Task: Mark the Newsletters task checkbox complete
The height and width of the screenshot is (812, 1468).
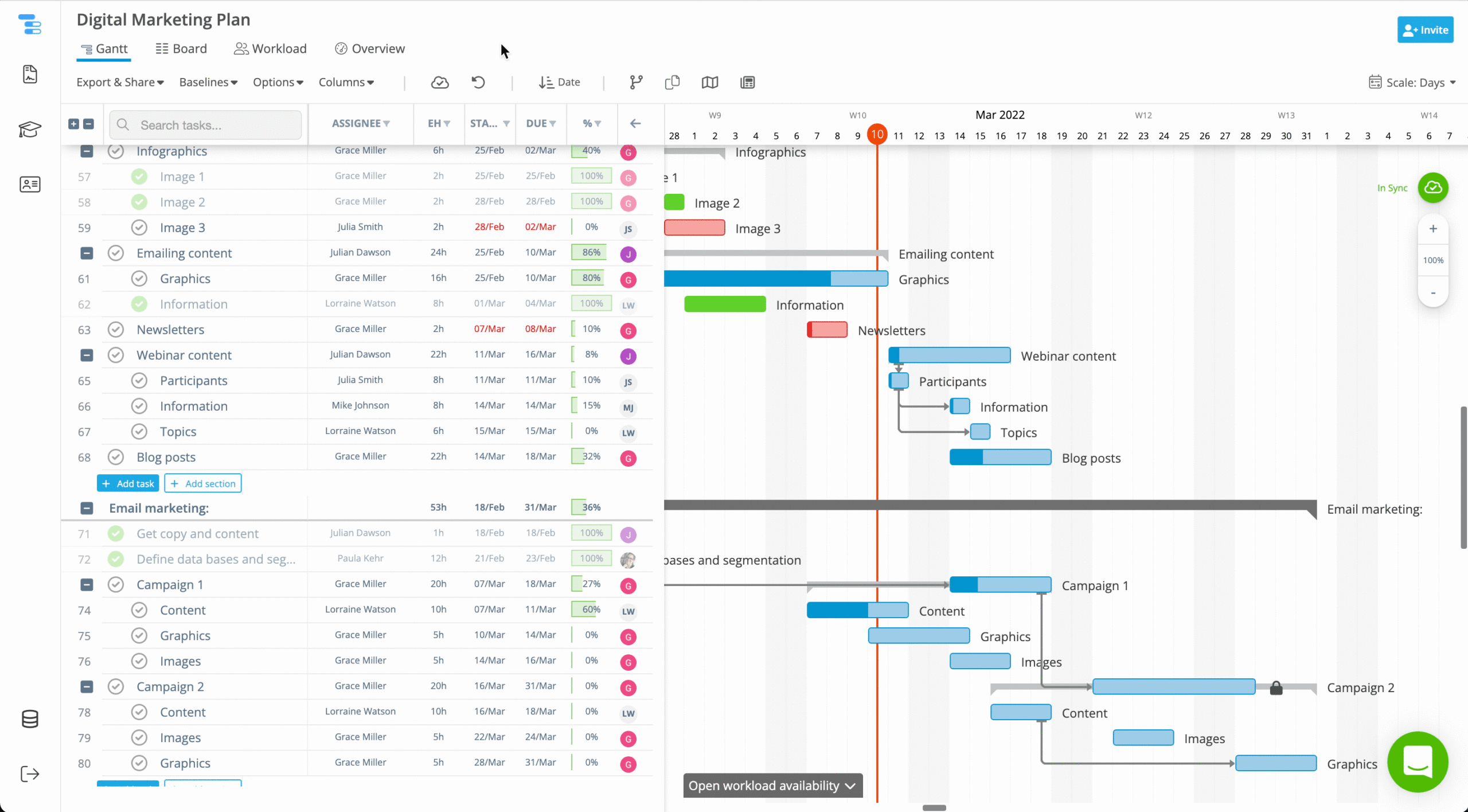Action: [115, 329]
